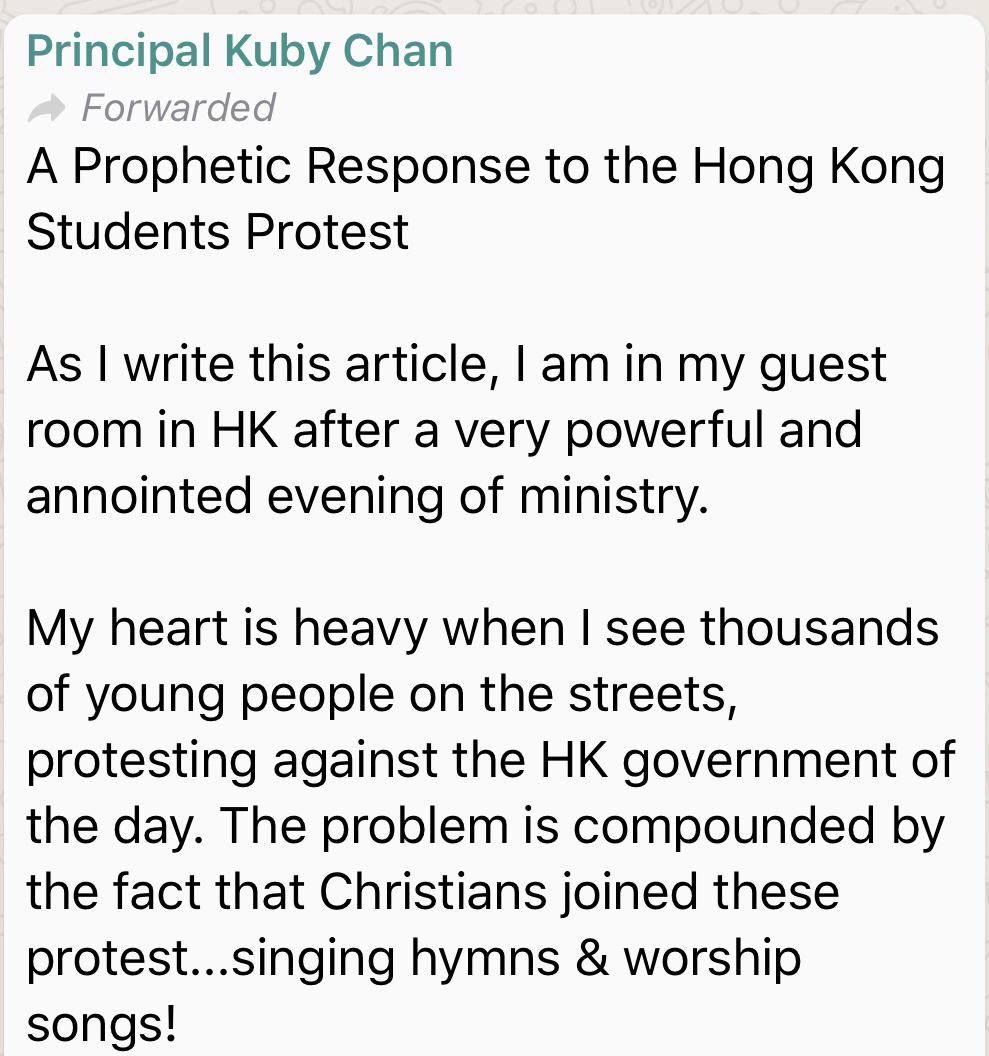989x1056 pixels.
Task: Click the words 'Hong Kong' in title
Action: (x=819, y=168)
